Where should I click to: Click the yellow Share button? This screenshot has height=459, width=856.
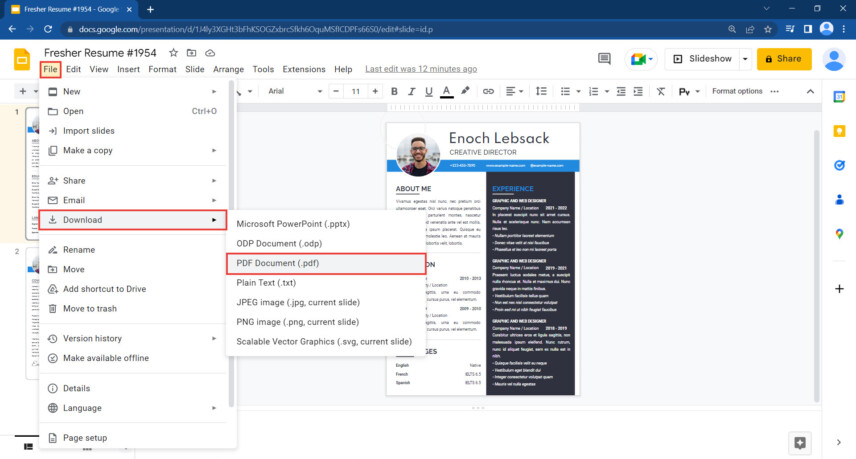[x=784, y=59]
